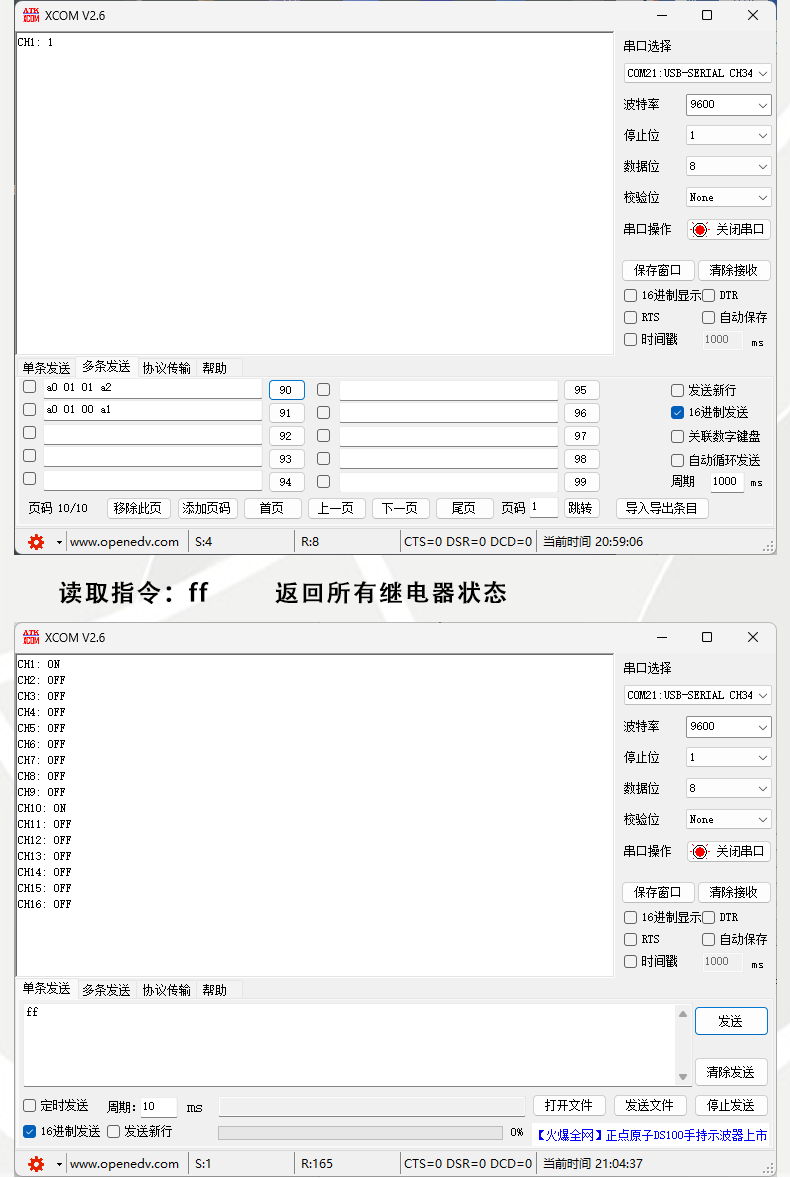
Task: Click the gear settings icon in the lower XCOM window
Action: coord(36,1164)
